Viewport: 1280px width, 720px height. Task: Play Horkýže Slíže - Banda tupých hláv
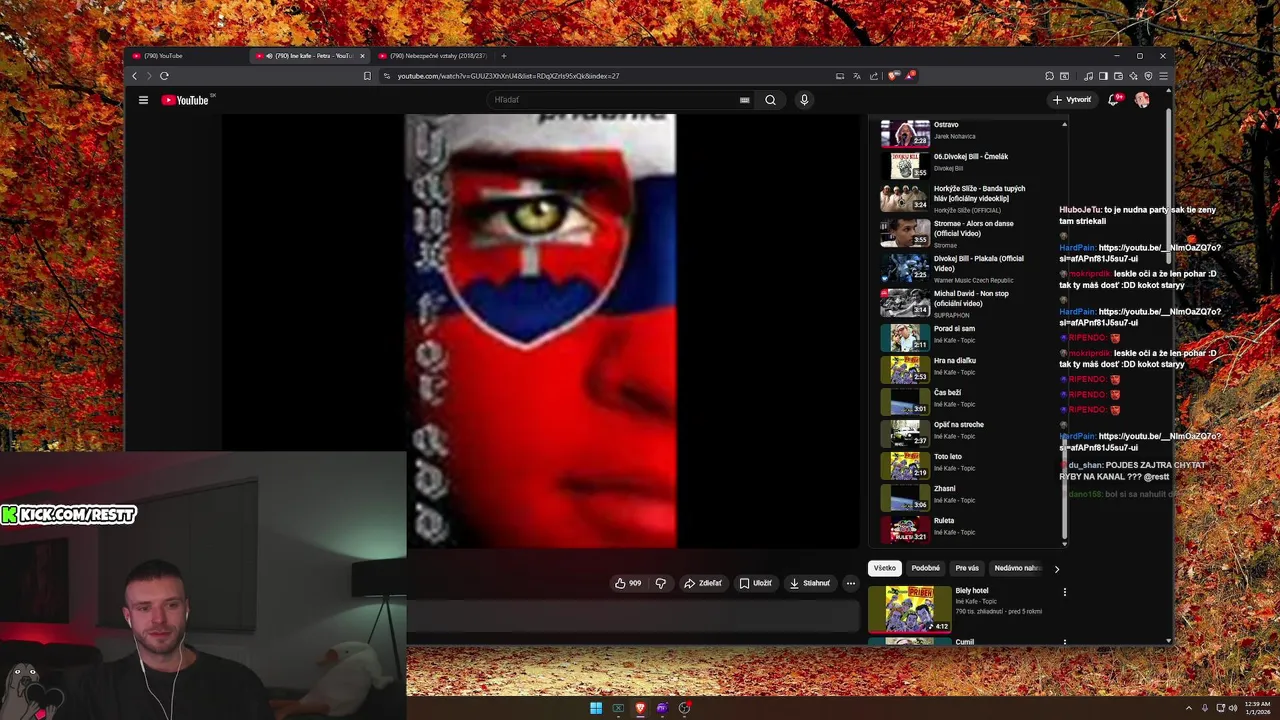968,198
